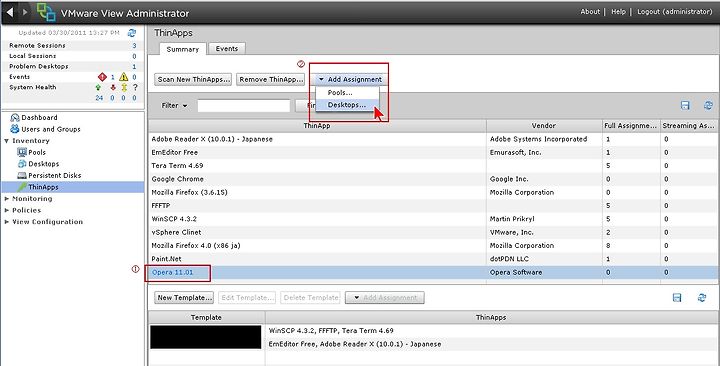Screen dimensions: 720x366
Task: Click the System Health unknown question mark
Action: point(135,87)
